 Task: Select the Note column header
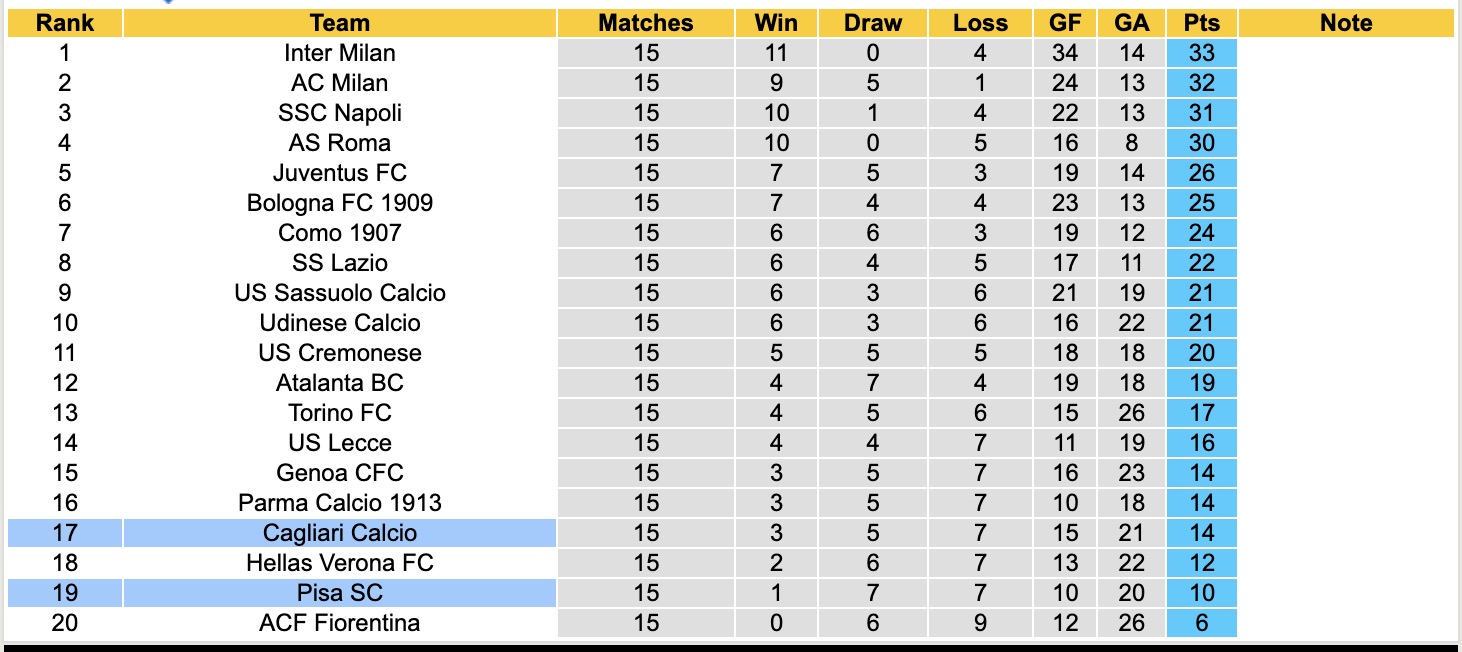(x=1346, y=23)
